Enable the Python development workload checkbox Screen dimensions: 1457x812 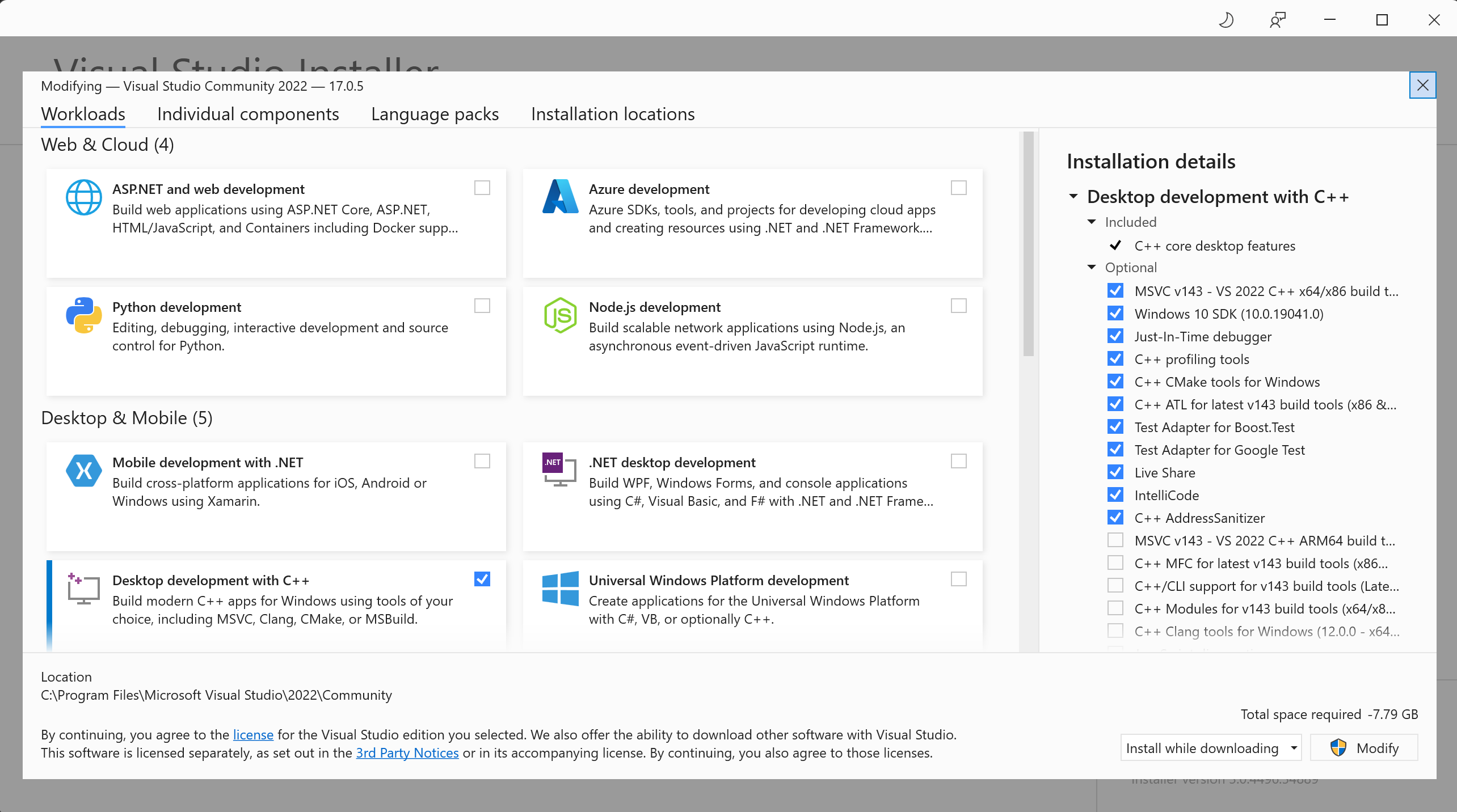(x=482, y=306)
